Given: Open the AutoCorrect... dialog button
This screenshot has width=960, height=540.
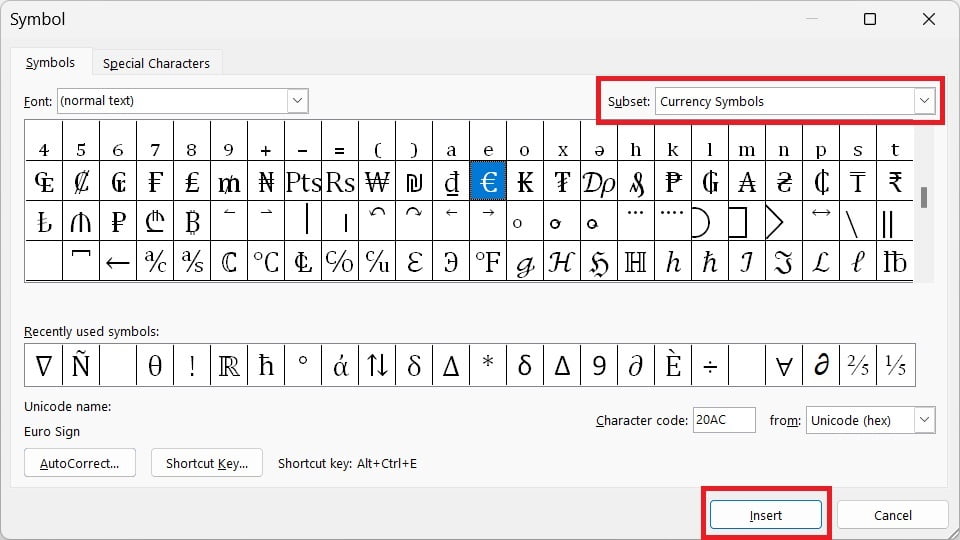Looking at the screenshot, I should [80, 463].
